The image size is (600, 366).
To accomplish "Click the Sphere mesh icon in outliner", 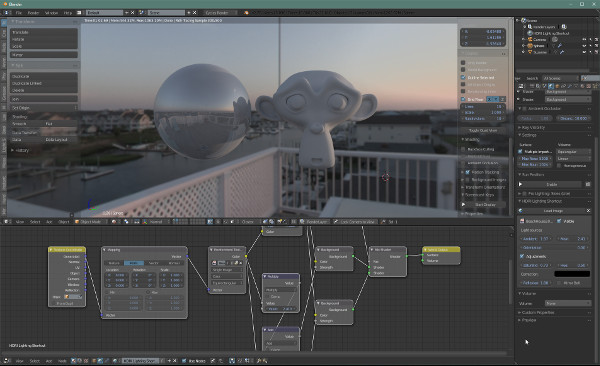I will [530, 46].
